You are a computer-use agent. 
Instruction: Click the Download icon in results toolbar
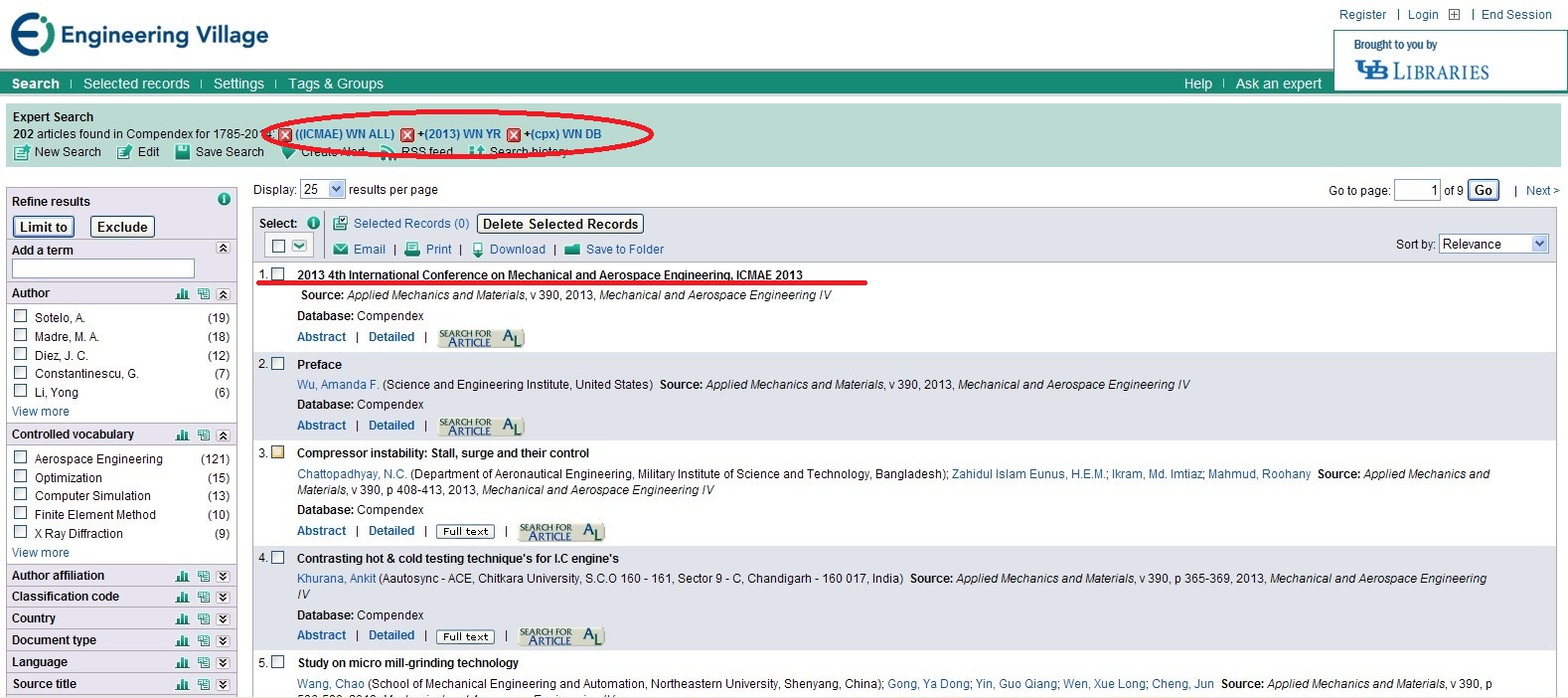pyautogui.click(x=478, y=250)
